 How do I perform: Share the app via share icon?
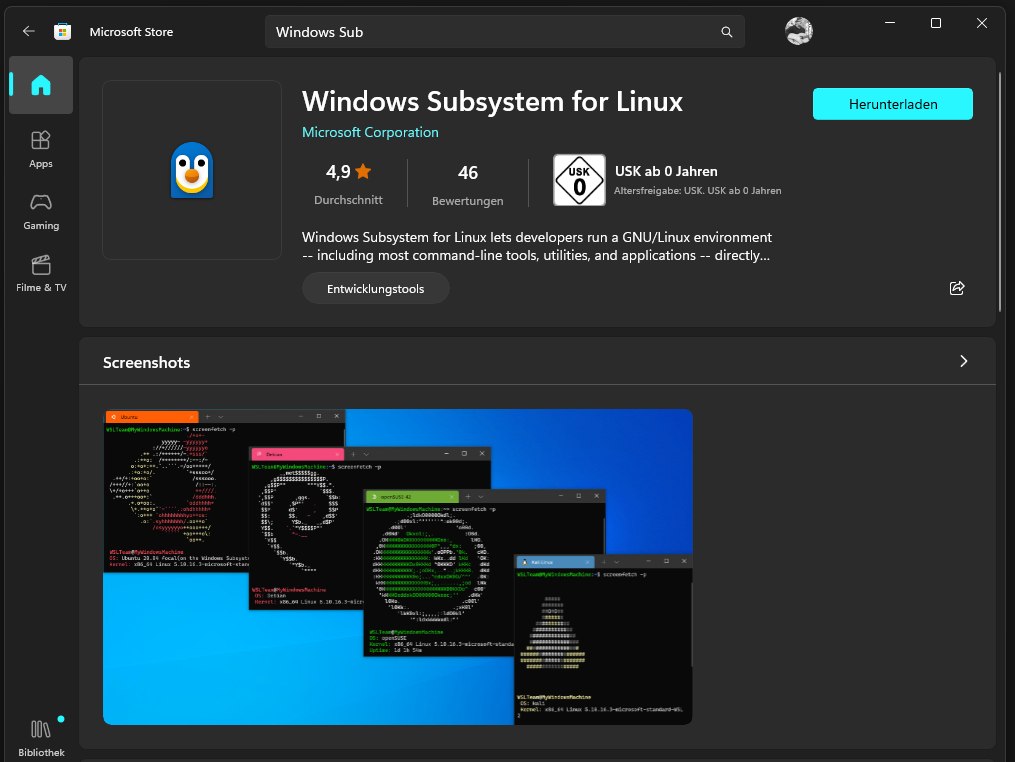click(957, 288)
